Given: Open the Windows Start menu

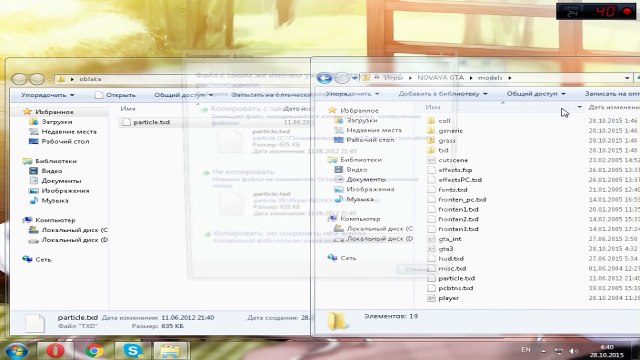Looking at the screenshot, I should pos(16,351).
